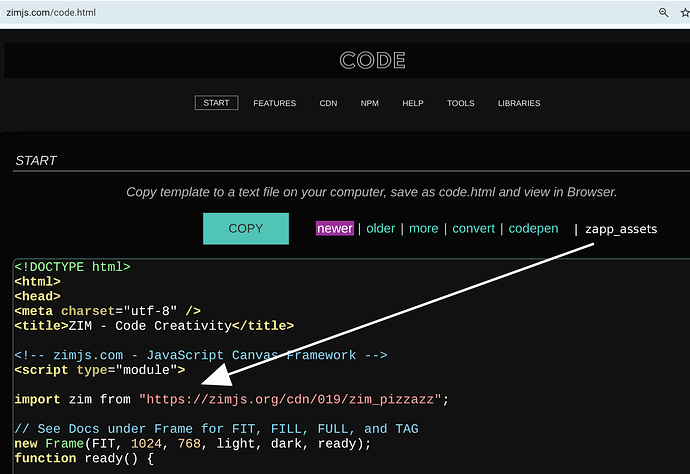Click the CODE header logo
This screenshot has height=474, width=690.
(373, 60)
